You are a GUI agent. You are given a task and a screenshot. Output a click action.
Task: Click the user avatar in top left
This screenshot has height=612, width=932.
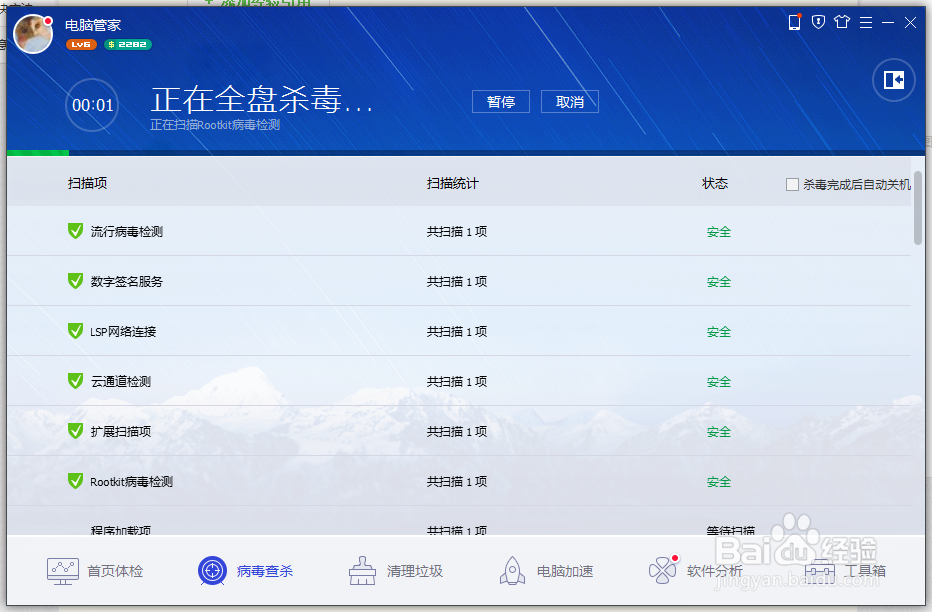click(x=33, y=34)
